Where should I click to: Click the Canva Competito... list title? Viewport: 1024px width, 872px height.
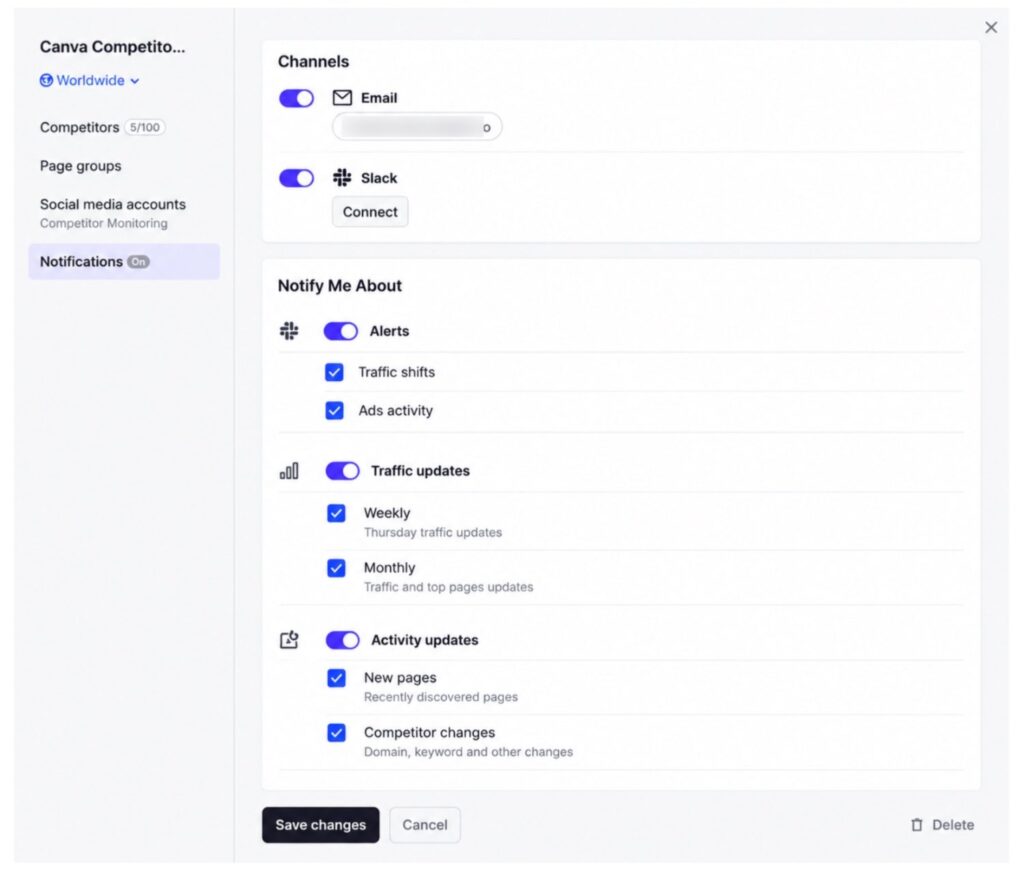coord(112,47)
